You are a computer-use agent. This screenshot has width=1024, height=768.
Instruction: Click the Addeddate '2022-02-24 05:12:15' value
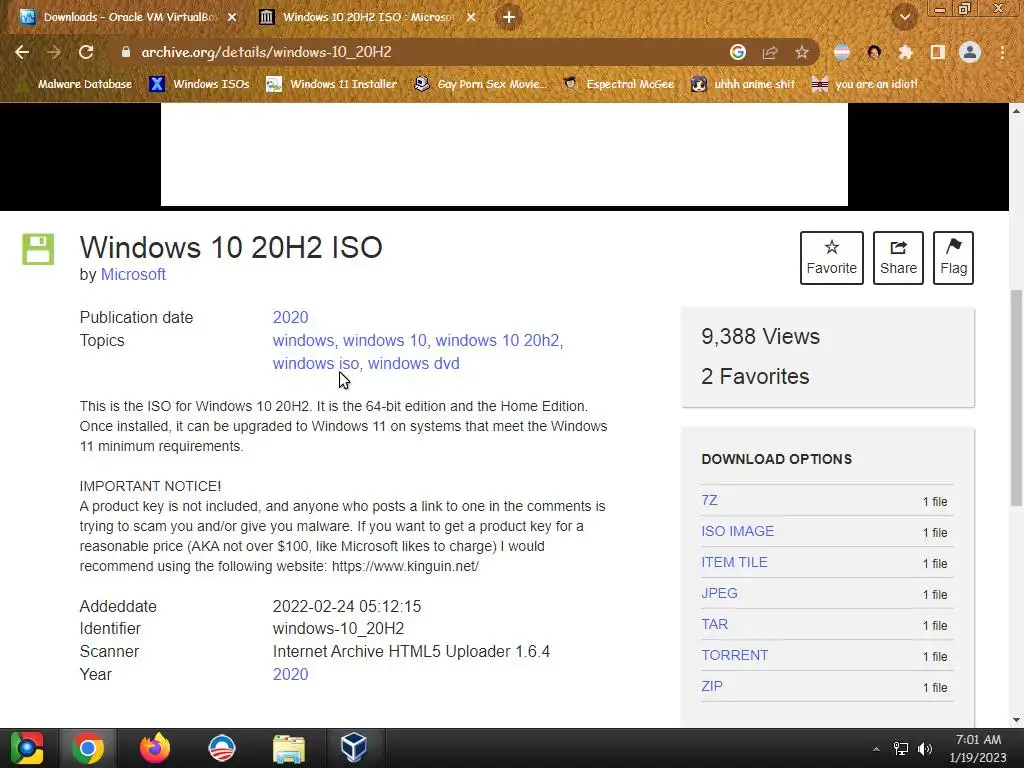pos(347,606)
